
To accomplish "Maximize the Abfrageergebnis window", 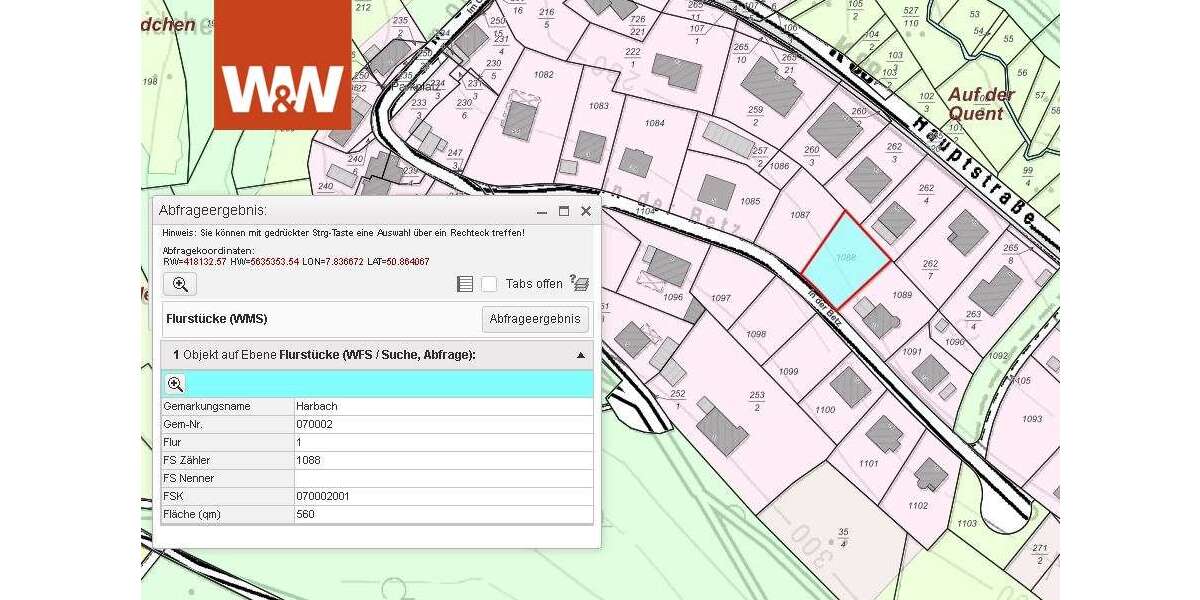I will (564, 211).
